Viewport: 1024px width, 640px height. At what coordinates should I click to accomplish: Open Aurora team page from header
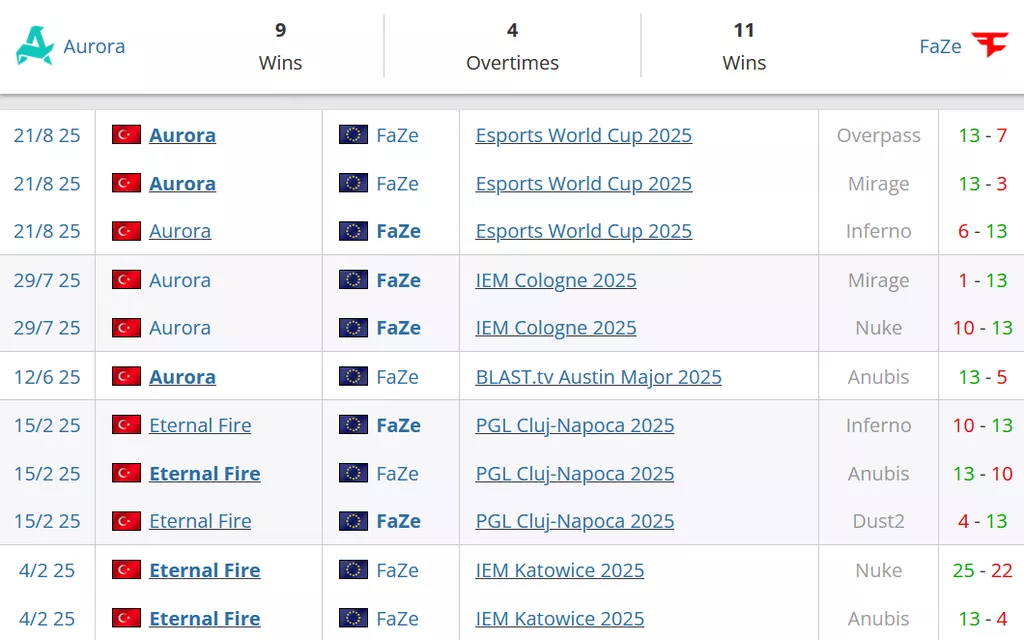tap(94, 46)
